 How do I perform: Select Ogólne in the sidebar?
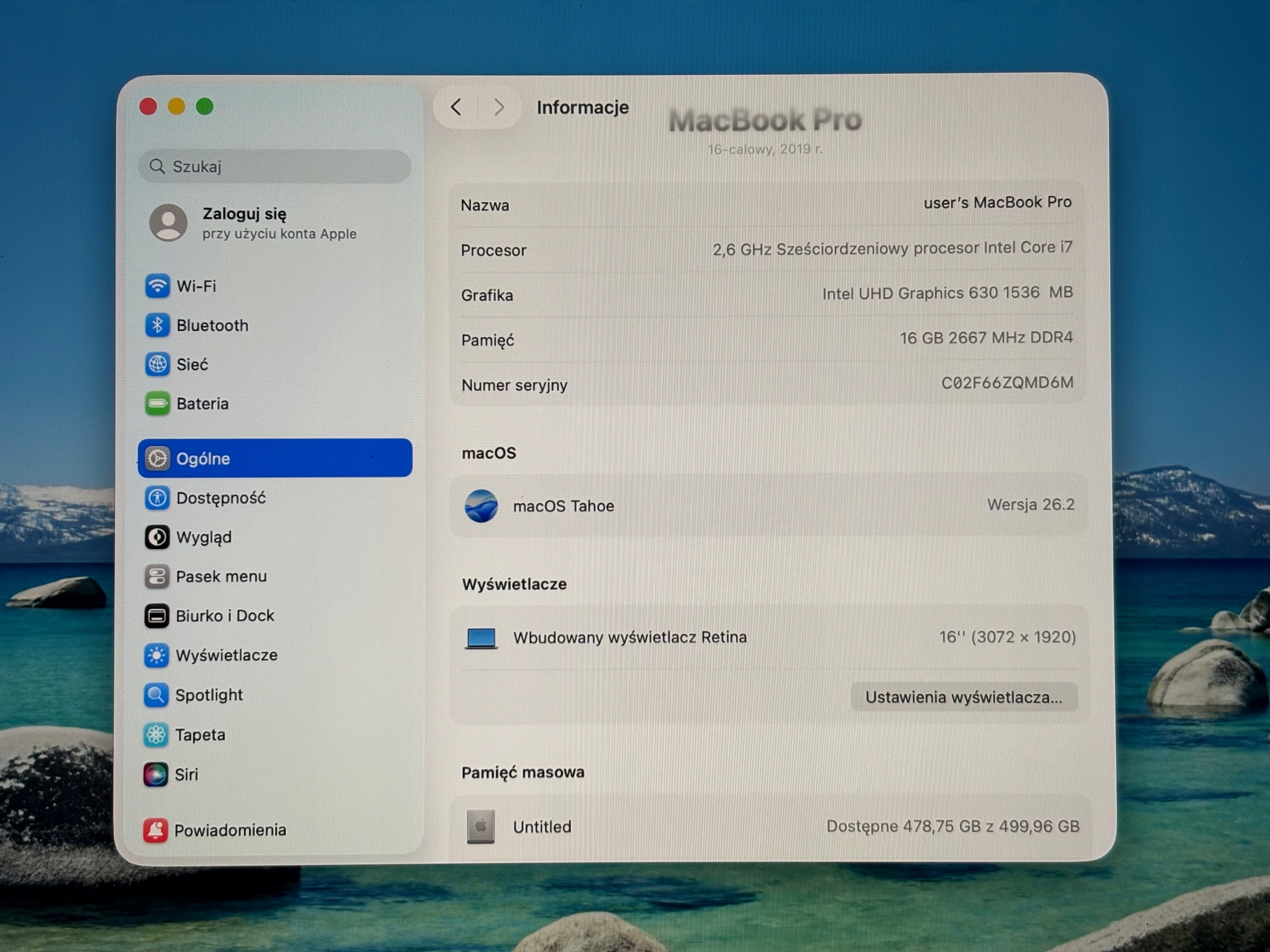click(275, 458)
